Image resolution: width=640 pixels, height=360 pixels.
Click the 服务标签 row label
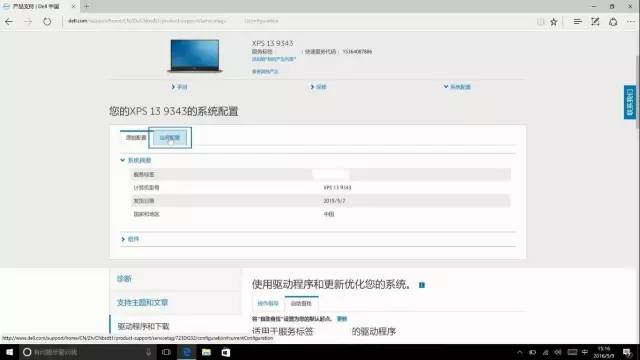point(144,175)
